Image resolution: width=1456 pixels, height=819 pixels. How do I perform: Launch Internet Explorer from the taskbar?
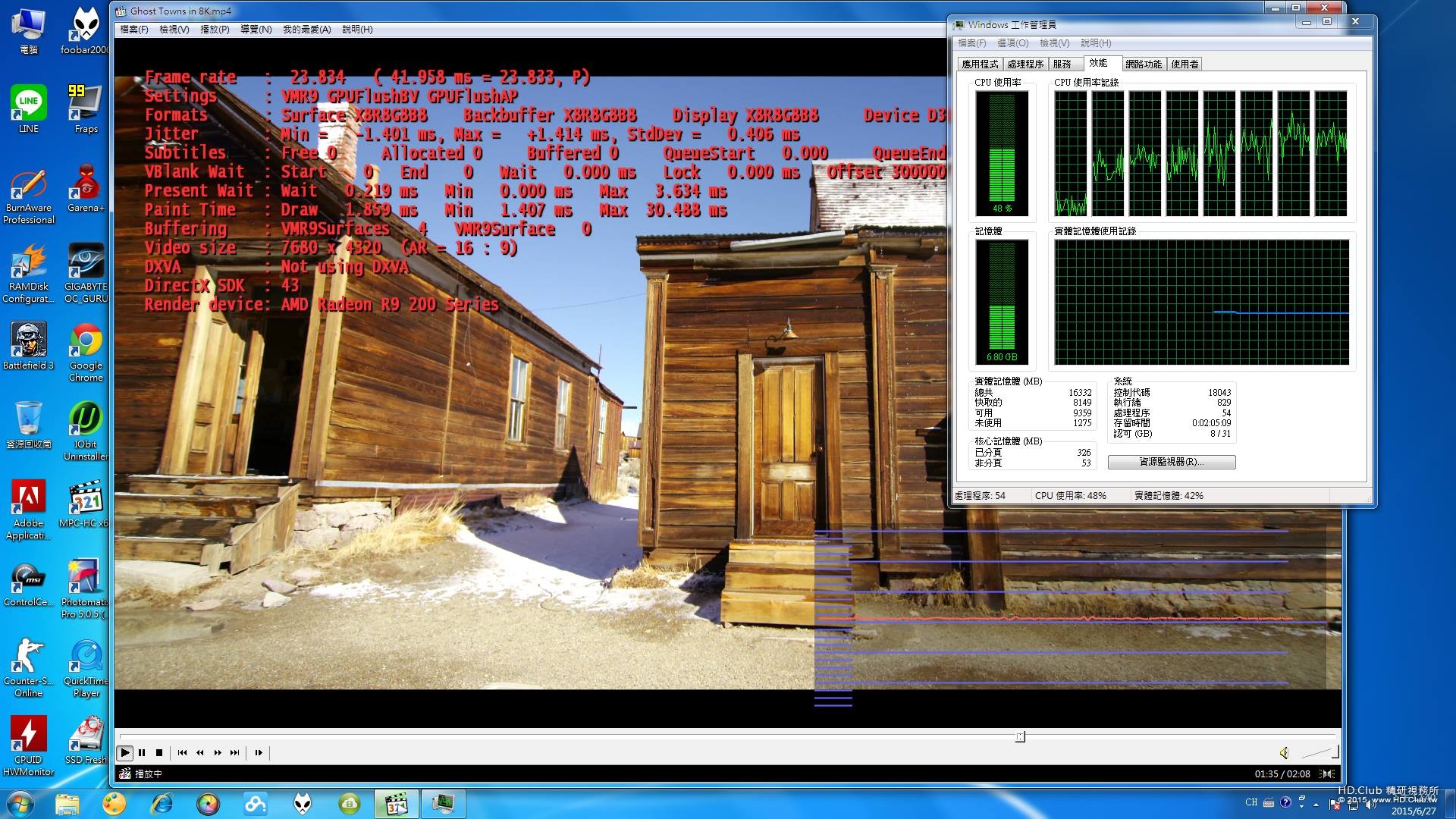point(161,804)
